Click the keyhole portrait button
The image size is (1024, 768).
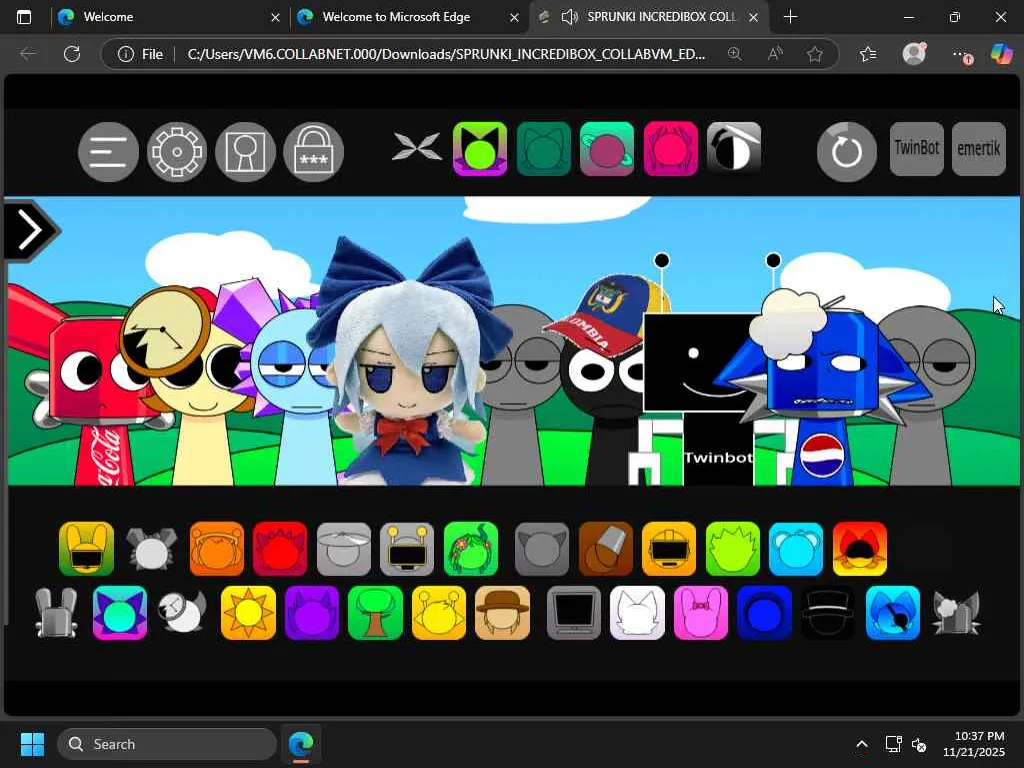[246, 152]
